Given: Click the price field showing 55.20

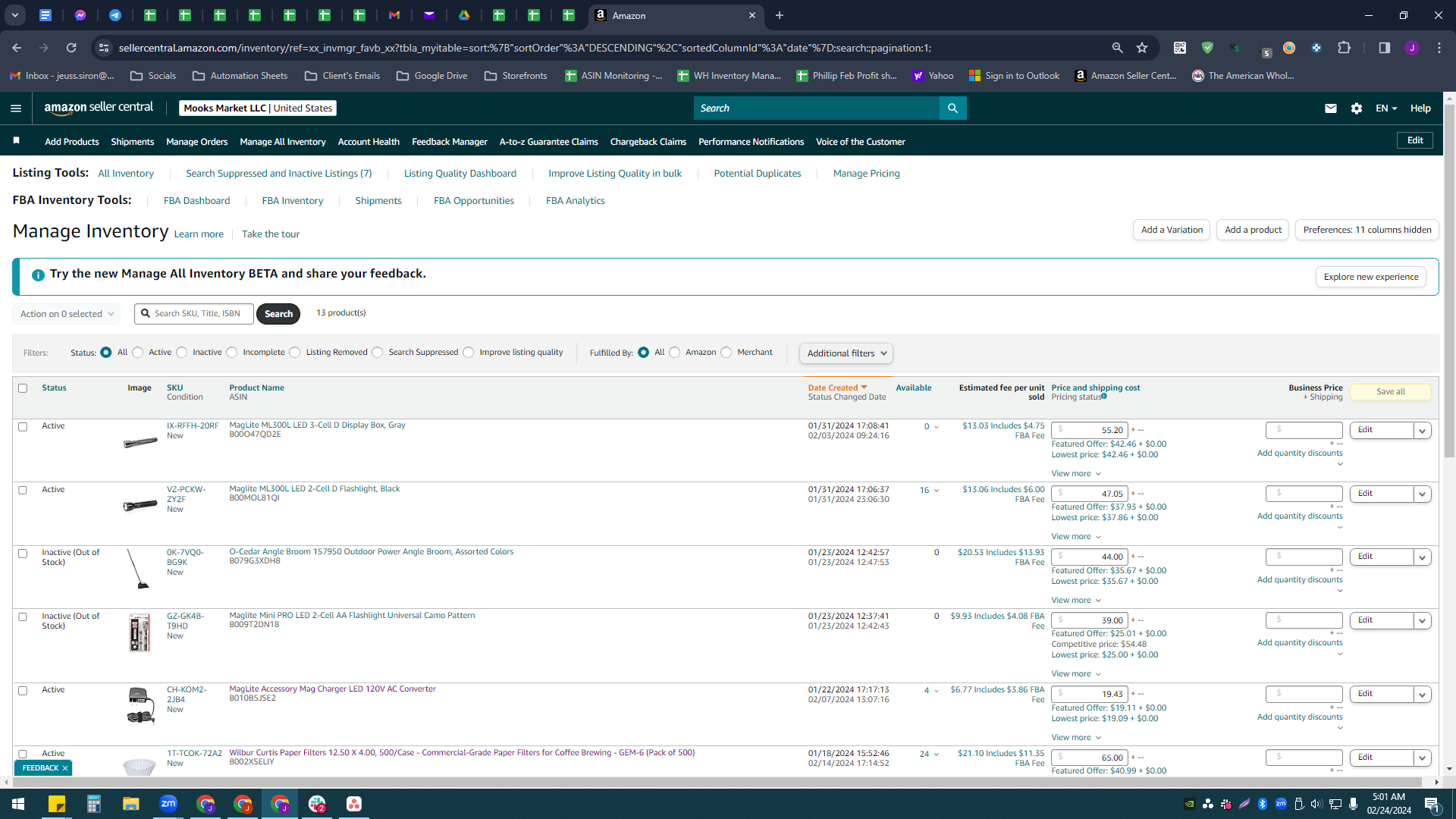Looking at the screenshot, I should click(x=1090, y=431).
